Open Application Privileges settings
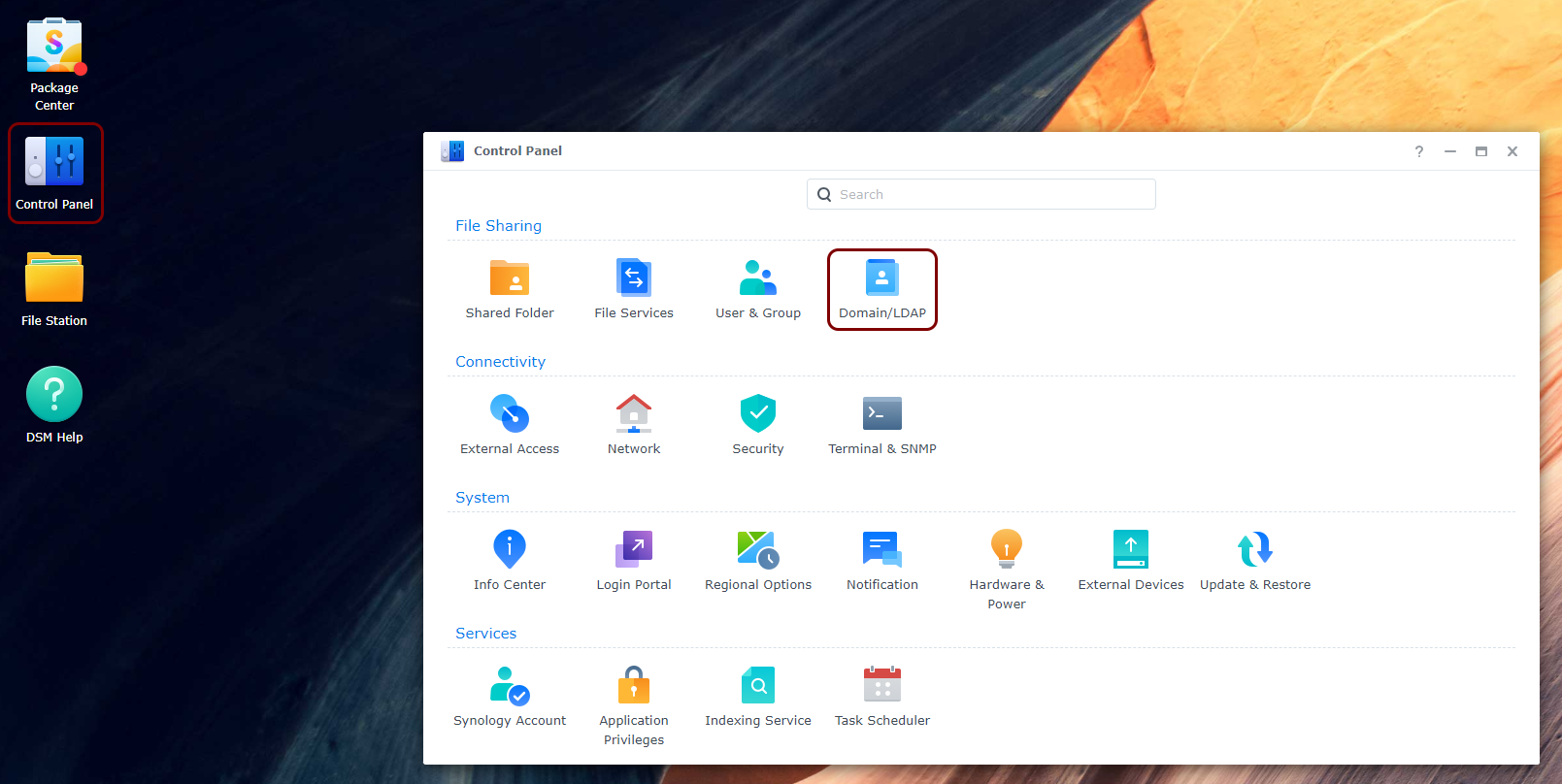Viewport: 1562px width, 784px height. point(634,703)
